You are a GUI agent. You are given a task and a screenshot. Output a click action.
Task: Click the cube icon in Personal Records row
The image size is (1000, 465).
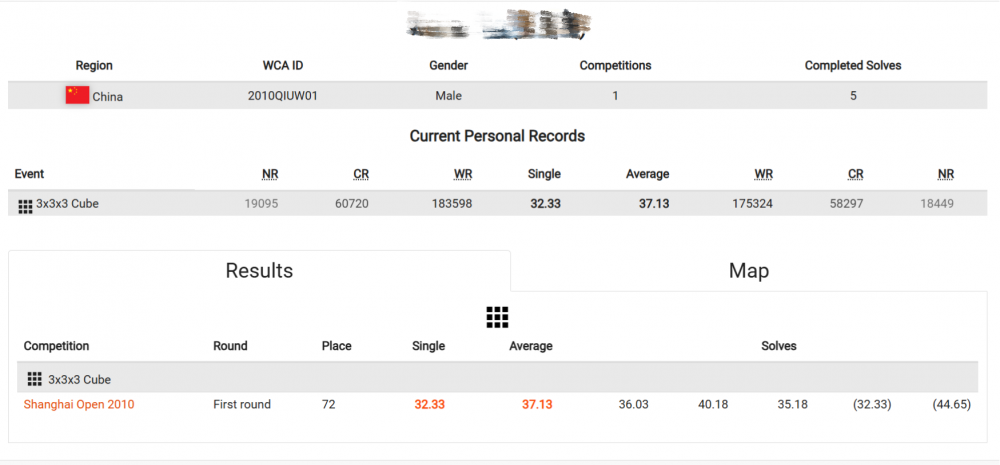tap(26, 206)
